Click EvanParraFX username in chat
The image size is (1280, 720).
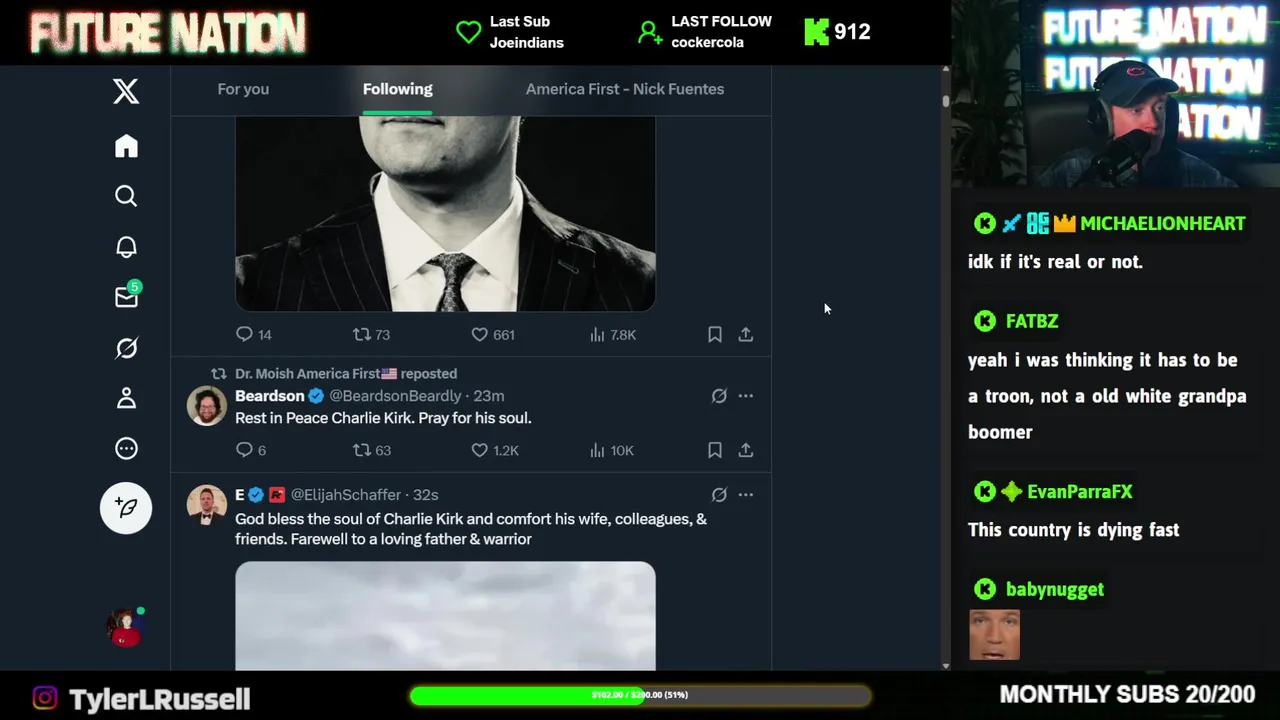[1080, 492]
